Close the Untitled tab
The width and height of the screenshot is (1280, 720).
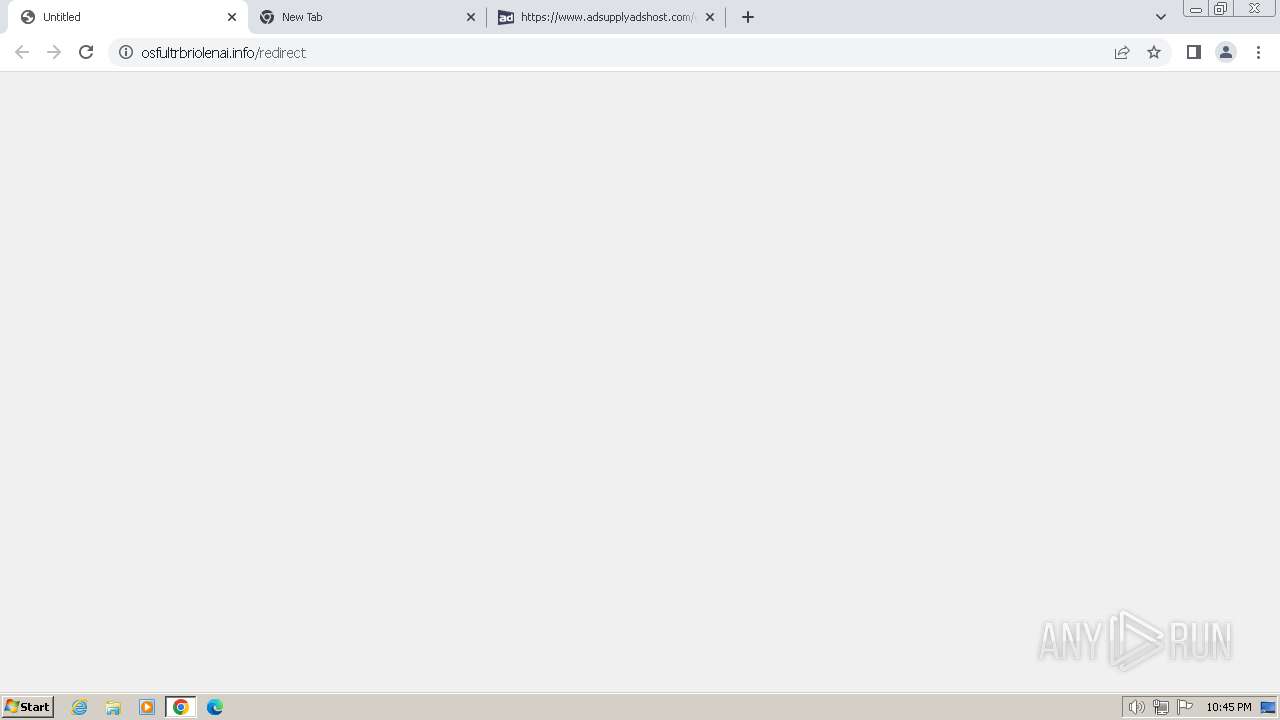tap(232, 17)
